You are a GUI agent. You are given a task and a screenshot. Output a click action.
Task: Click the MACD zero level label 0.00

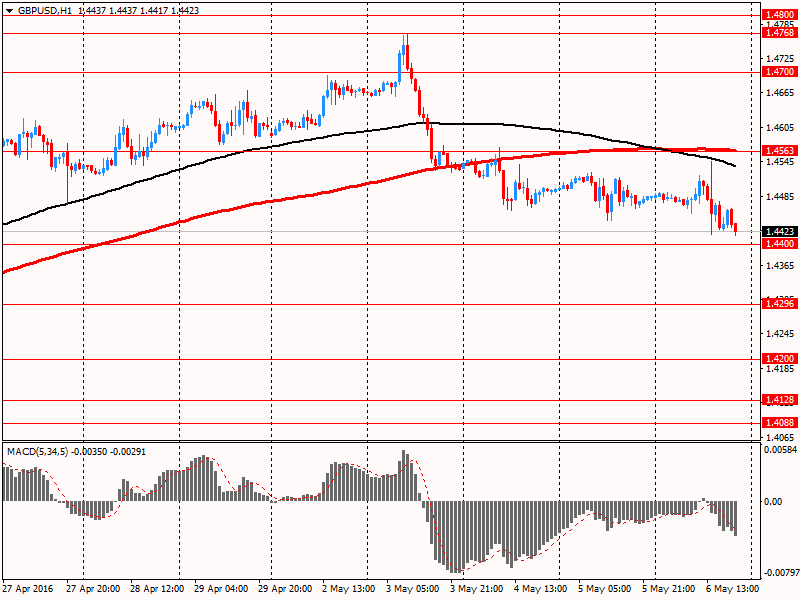click(x=773, y=502)
